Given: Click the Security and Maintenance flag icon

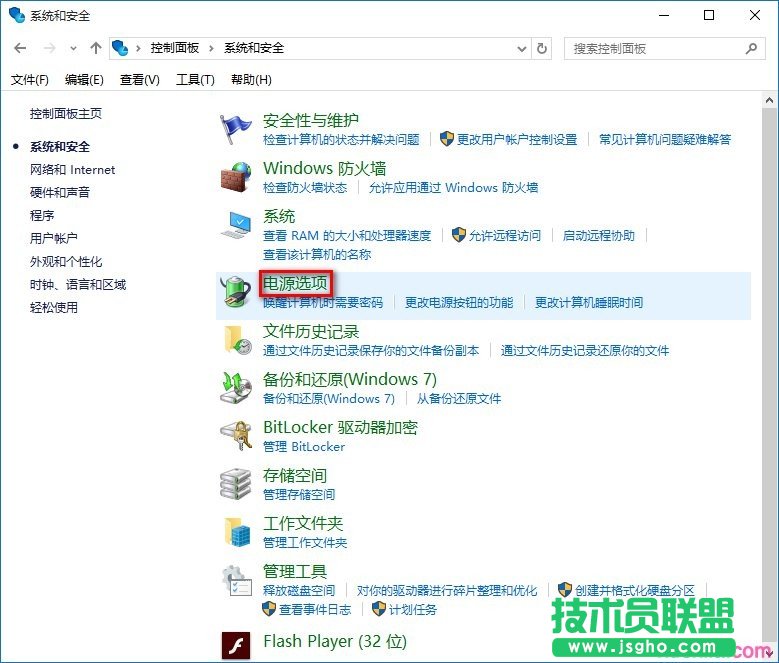Looking at the screenshot, I should tap(237, 129).
